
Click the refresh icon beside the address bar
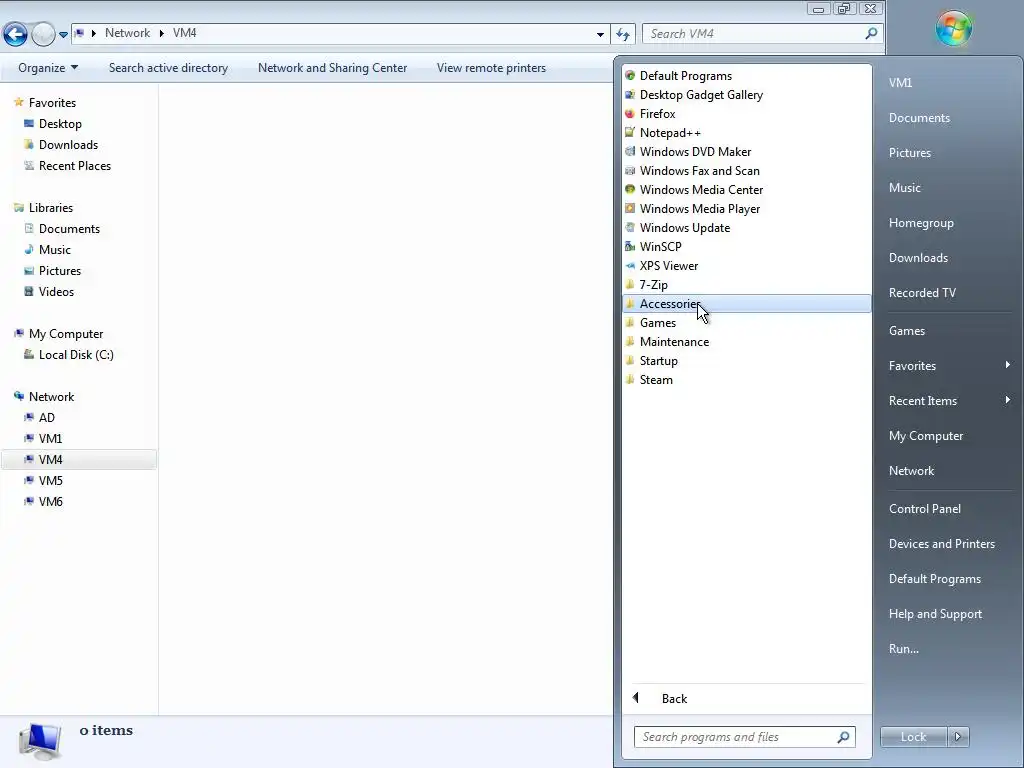click(x=623, y=34)
